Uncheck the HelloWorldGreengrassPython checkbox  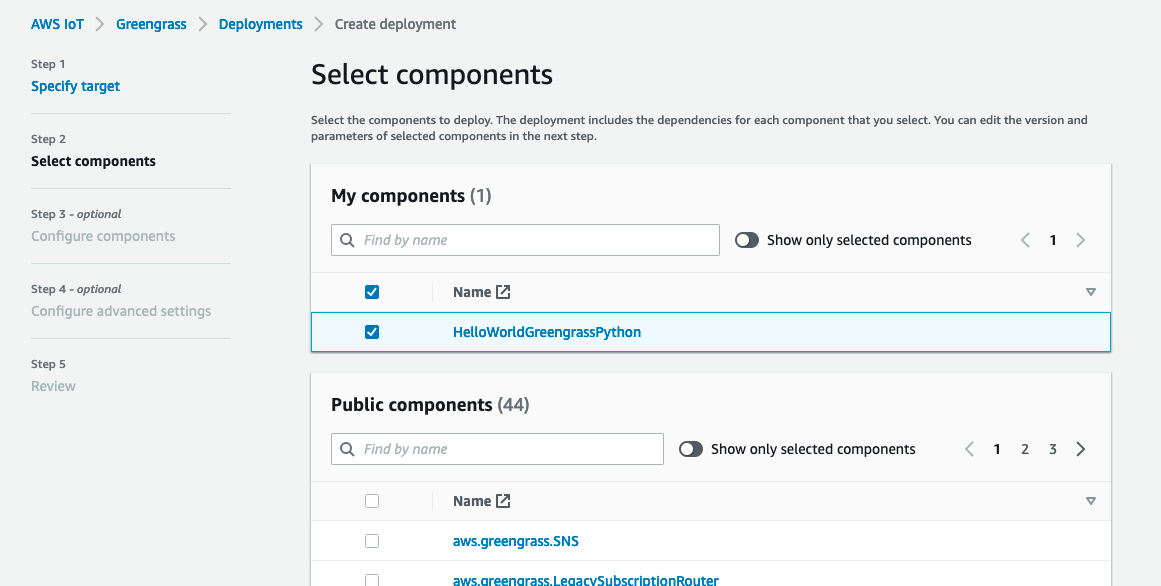point(372,332)
